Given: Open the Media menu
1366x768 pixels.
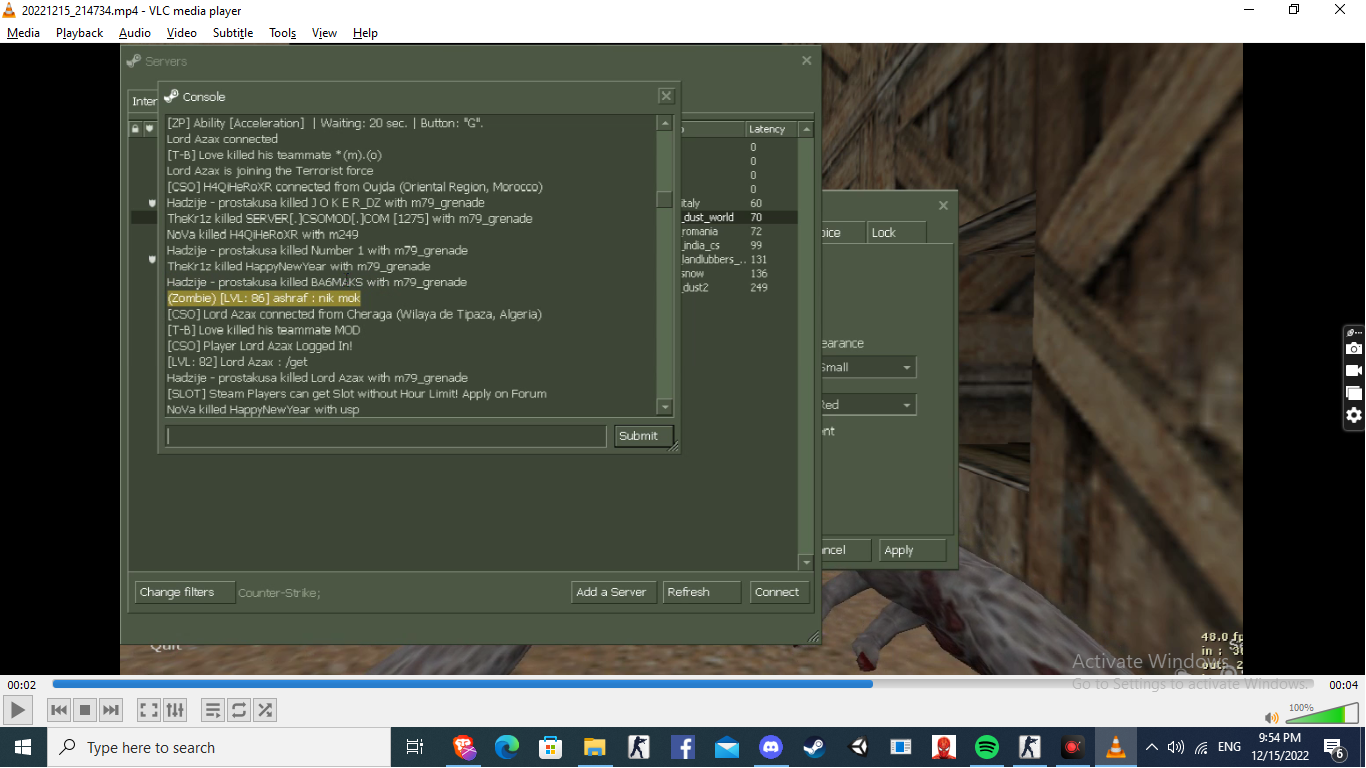Looking at the screenshot, I should tap(23, 33).
